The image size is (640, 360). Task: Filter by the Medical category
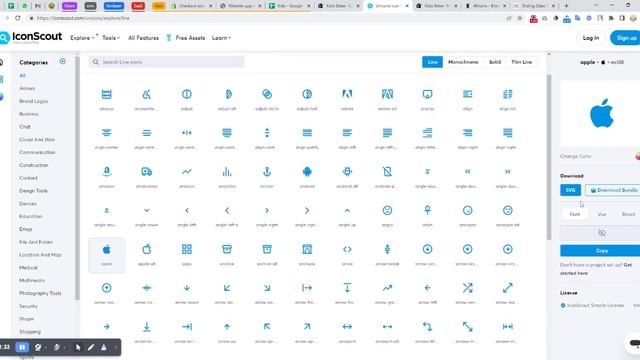28,268
